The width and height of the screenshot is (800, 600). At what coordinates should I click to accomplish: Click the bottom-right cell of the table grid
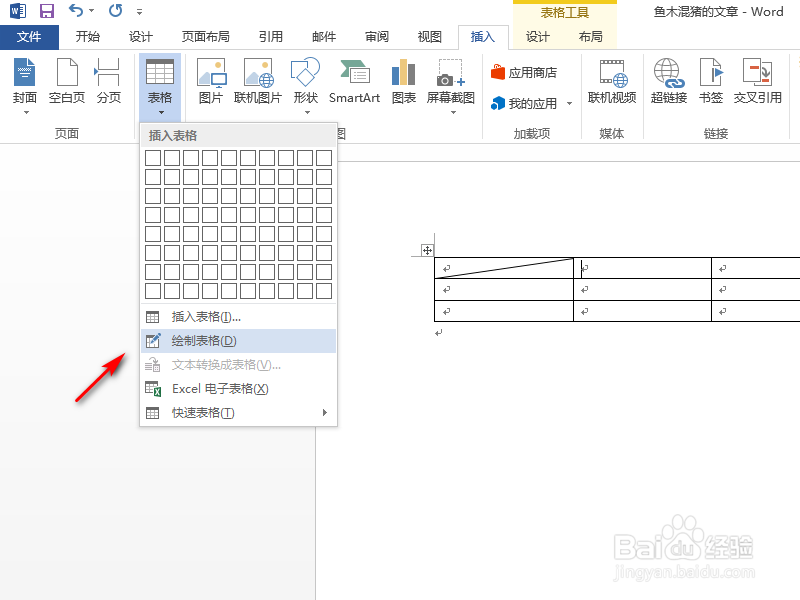[x=324, y=291]
